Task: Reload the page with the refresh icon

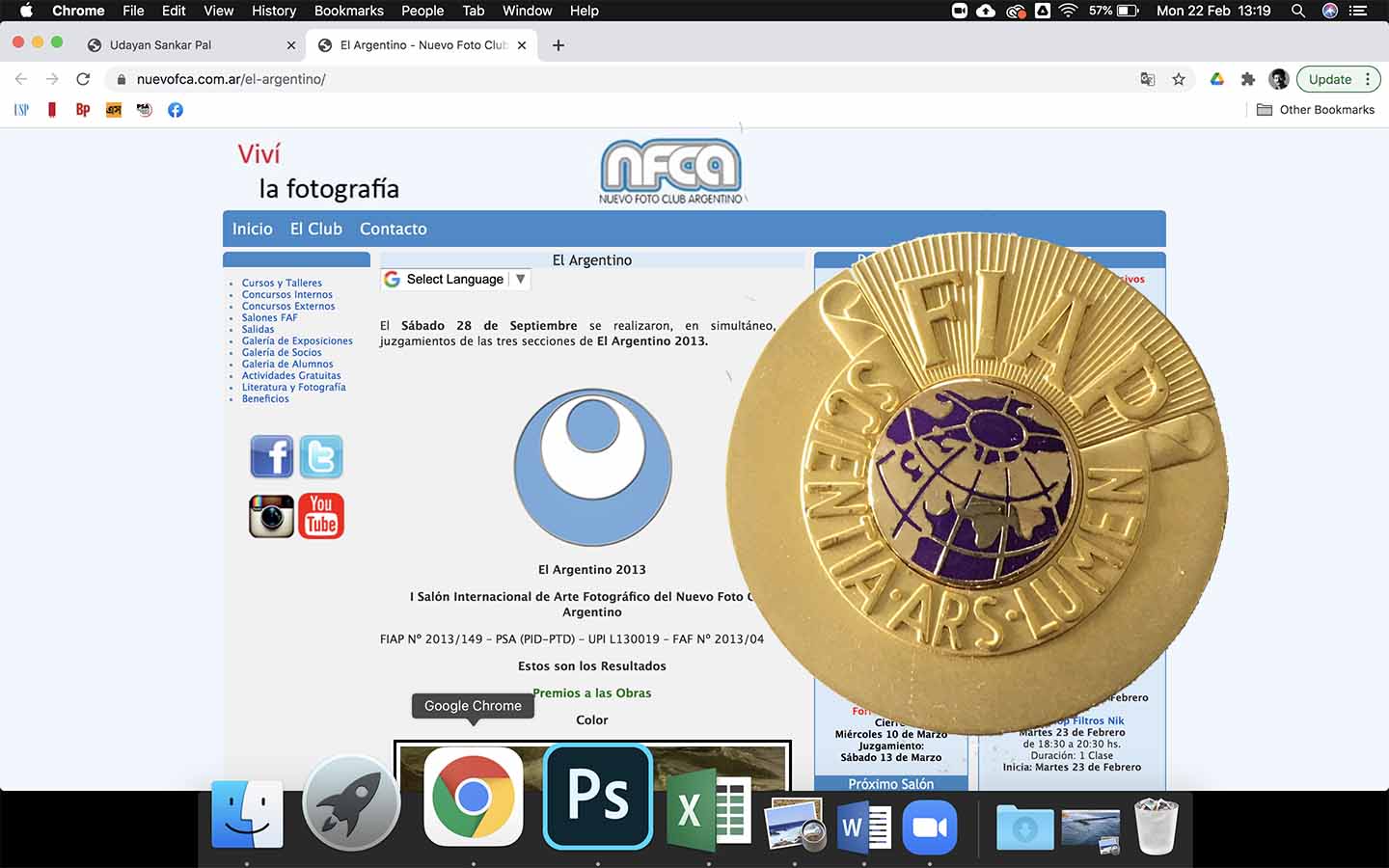Action: 83,79
